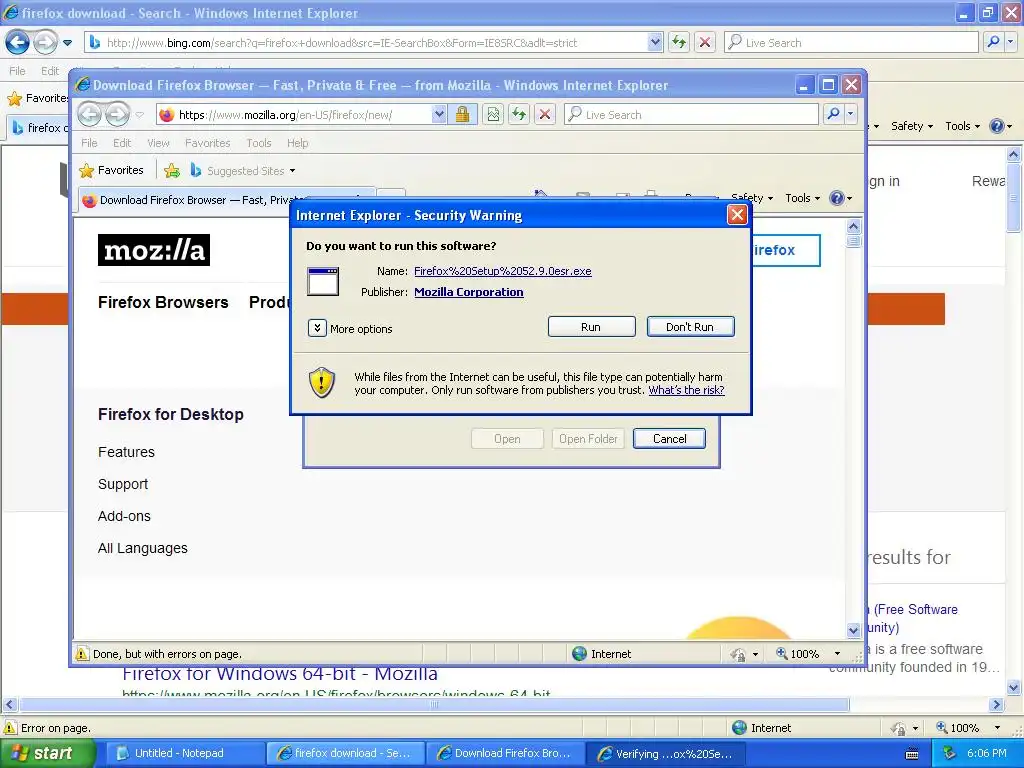Open the Mozilla Corporation publisher link
This screenshot has height=768, width=1024.
pos(468,292)
